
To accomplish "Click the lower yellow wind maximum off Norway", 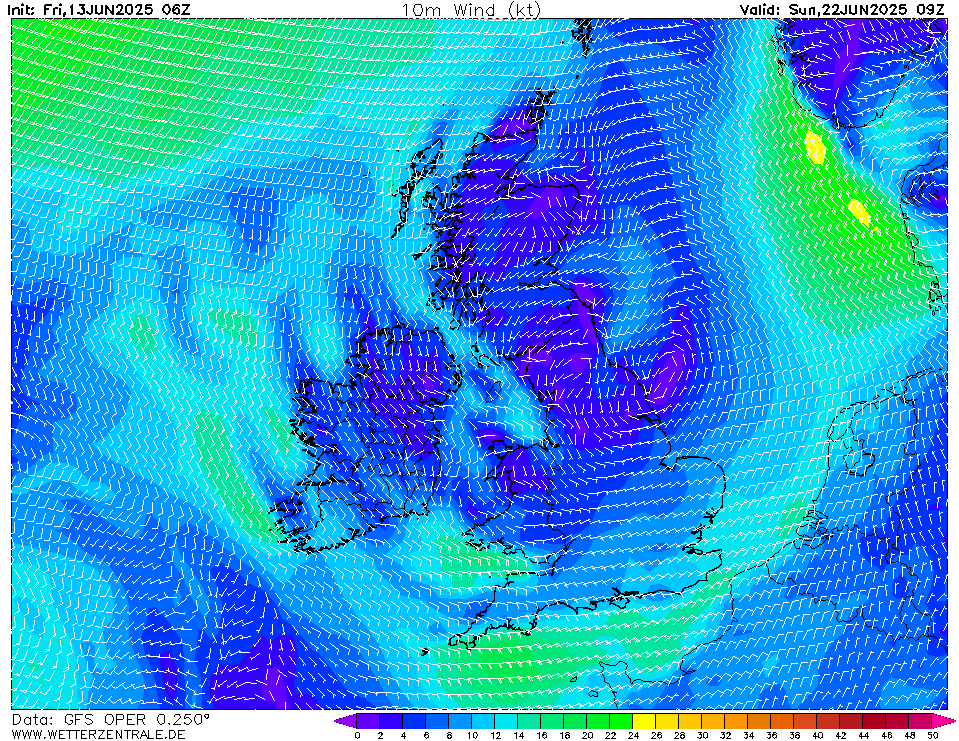I will pos(859,213).
